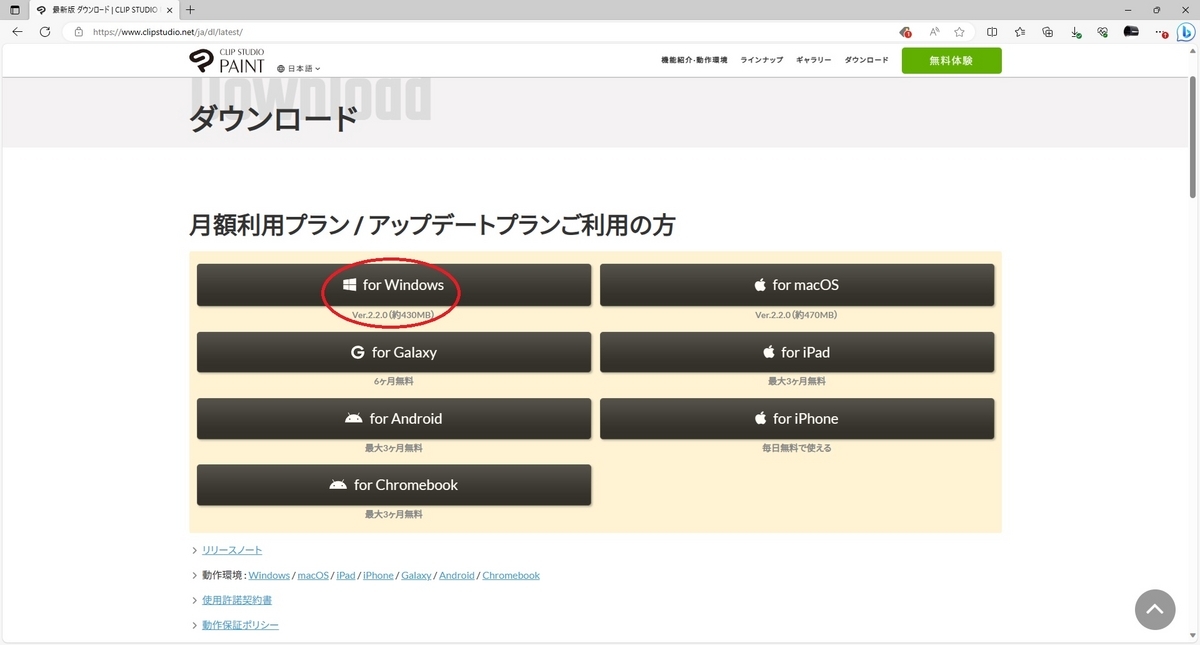Screen dimensions: 1200x645
Task: Open the Bing Copilot sidebar icon
Action: (x=1187, y=32)
